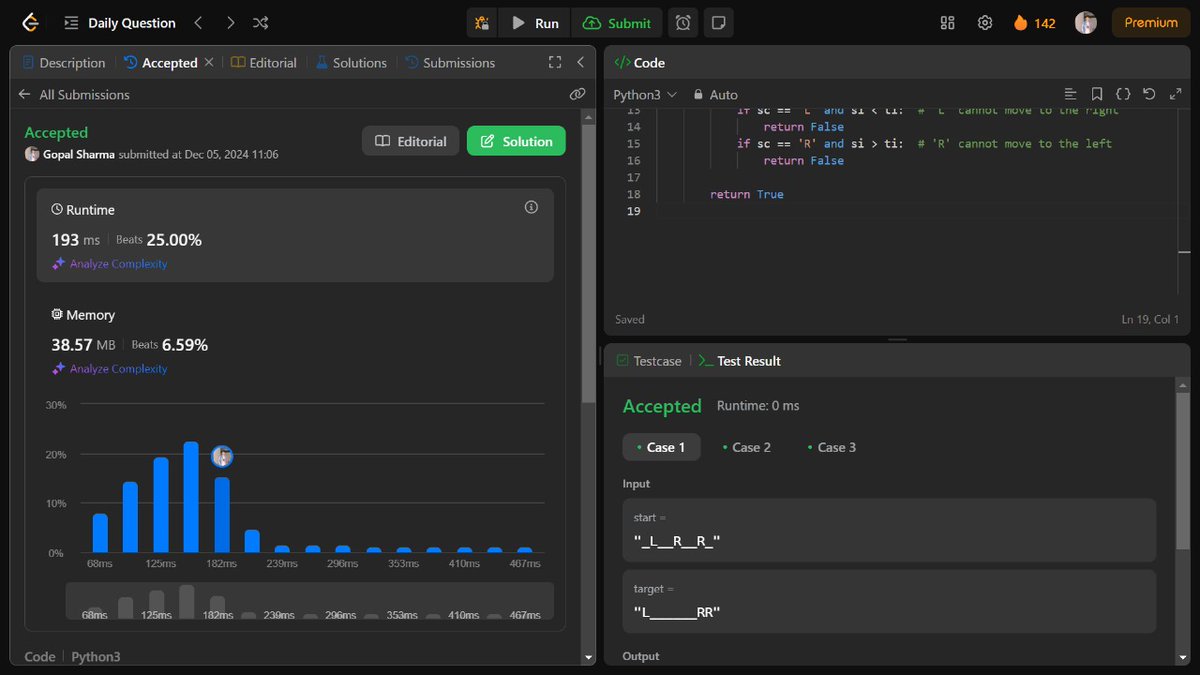
Task: Switch to the Solutions tab
Action: [x=351, y=62]
